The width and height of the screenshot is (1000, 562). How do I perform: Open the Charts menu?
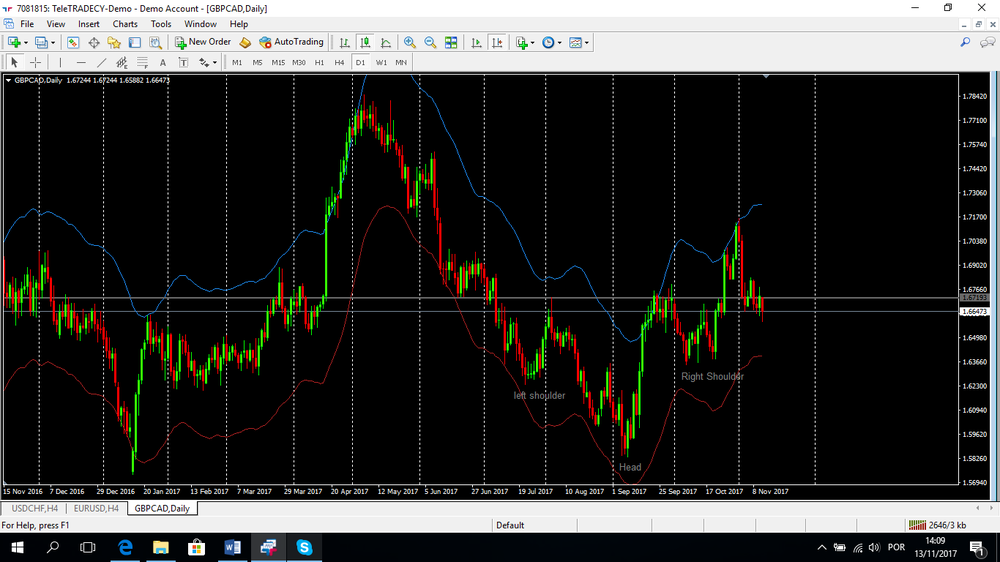click(x=125, y=24)
